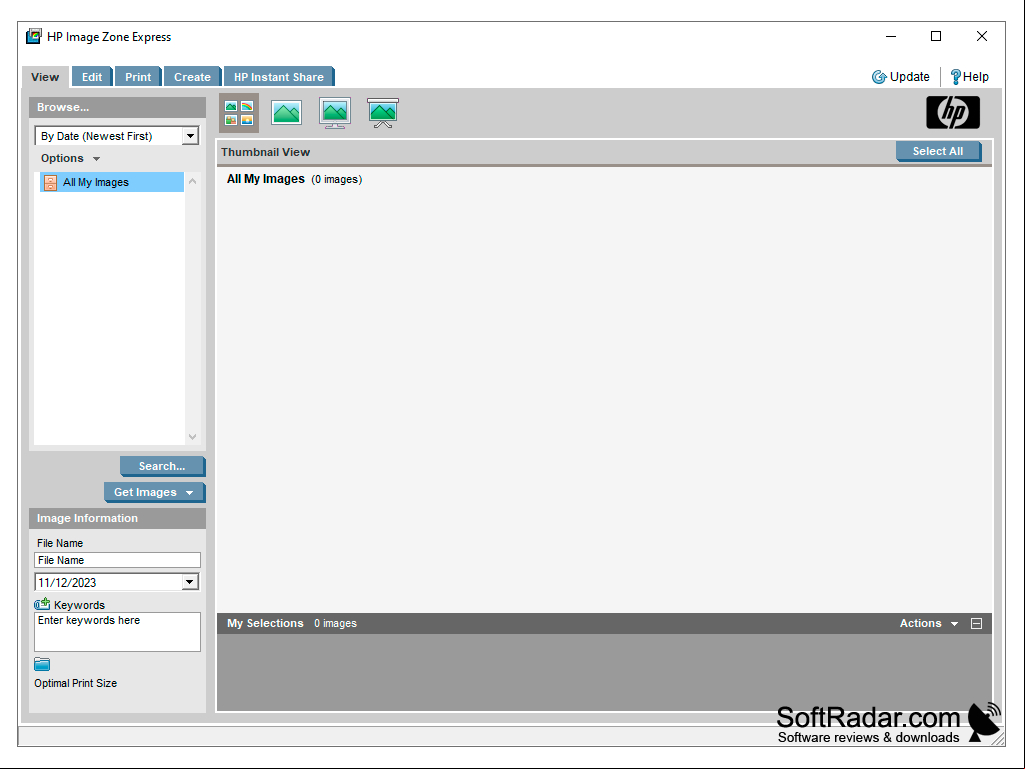1025x769 pixels.
Task: Switch to the Print tab
Action: pos(138,77)
